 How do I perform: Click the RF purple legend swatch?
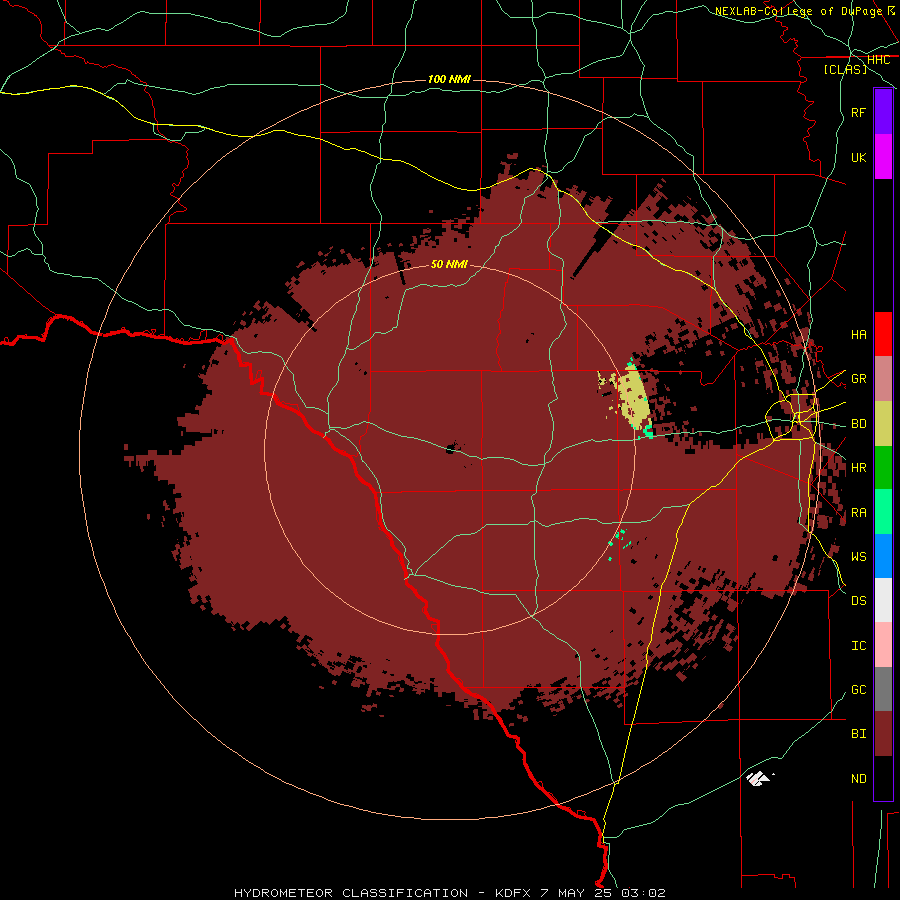883,112
